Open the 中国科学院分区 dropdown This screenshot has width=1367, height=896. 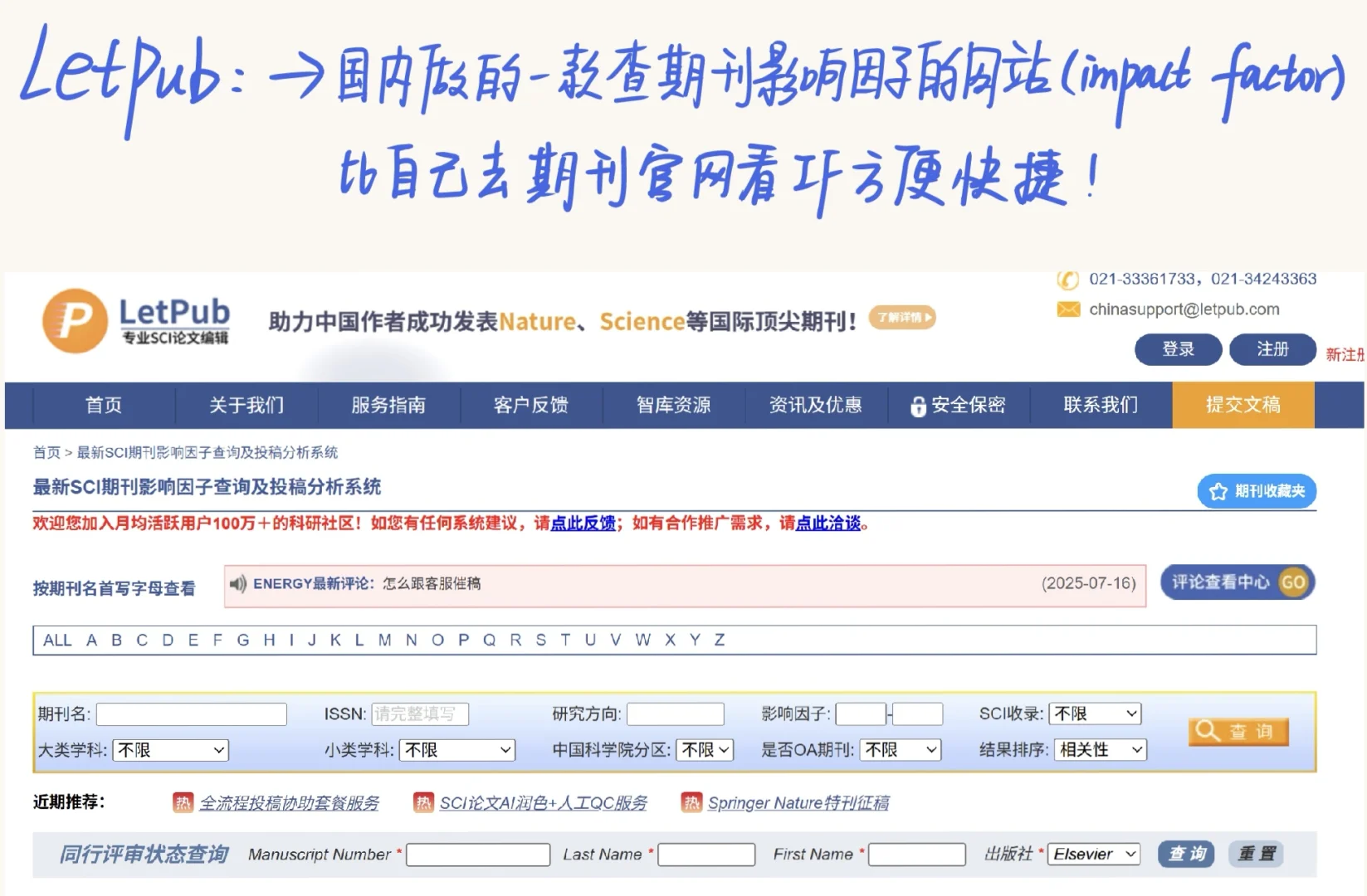pyautogui.click(x=705, y=750)
